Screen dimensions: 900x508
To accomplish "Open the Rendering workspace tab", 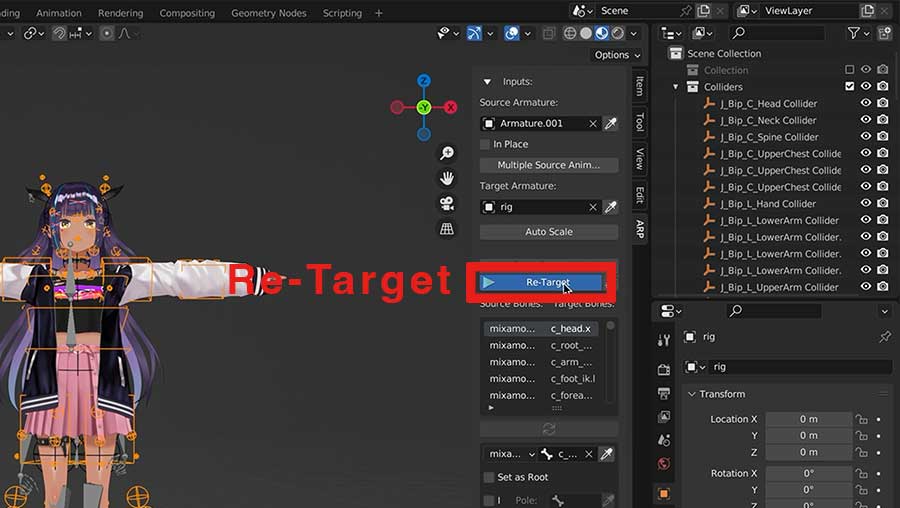I will pyautogui.click(x=121, y=13).
